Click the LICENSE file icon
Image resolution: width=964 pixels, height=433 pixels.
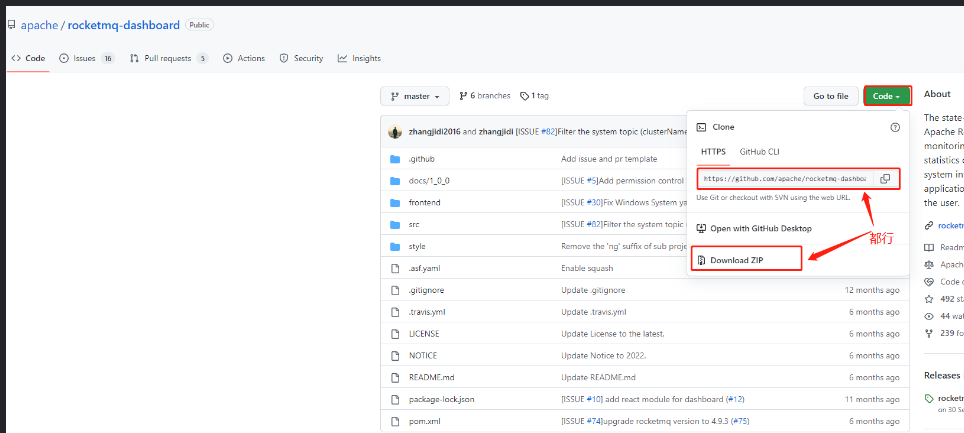point(395,333)
